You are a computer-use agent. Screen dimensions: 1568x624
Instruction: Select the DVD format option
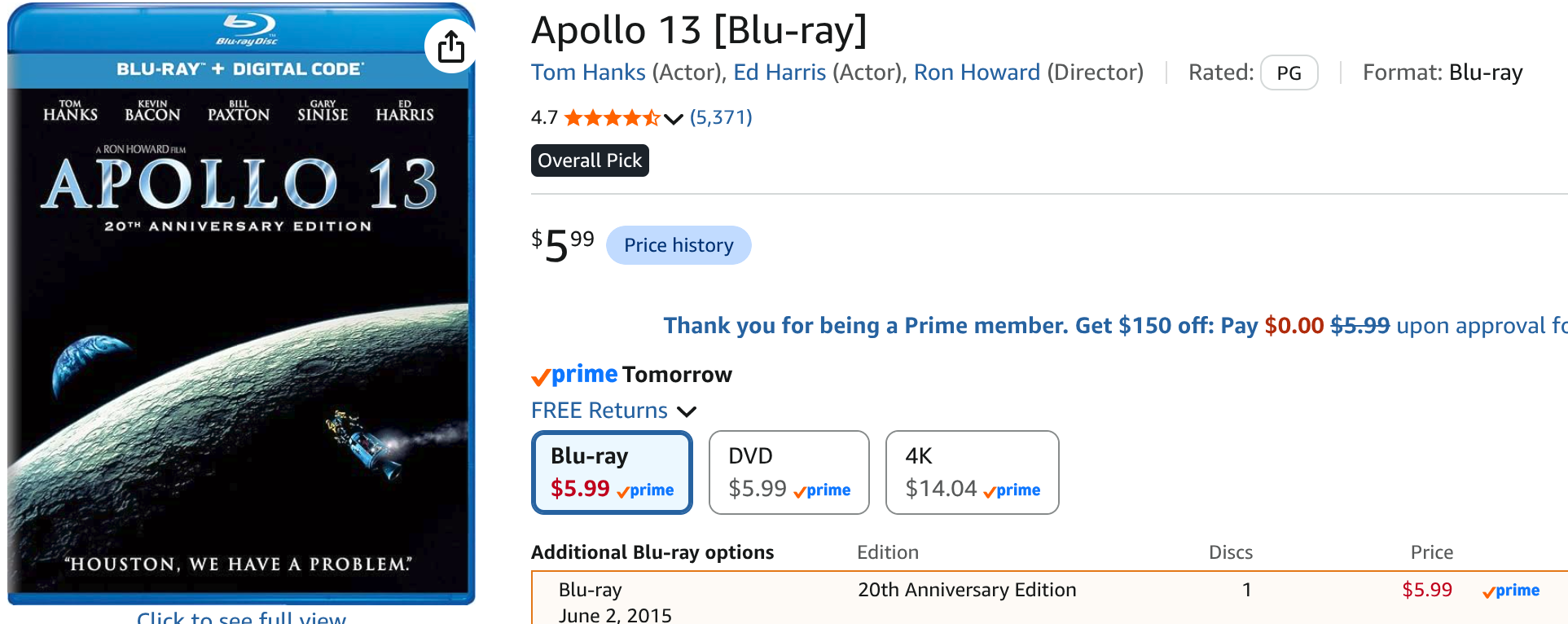[x=789, y=472]
